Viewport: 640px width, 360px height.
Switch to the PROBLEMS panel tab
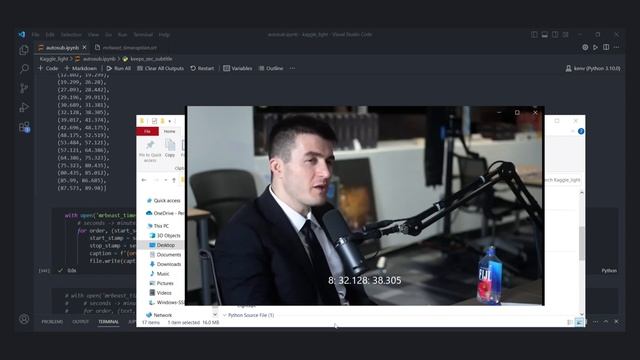(52, 322)
